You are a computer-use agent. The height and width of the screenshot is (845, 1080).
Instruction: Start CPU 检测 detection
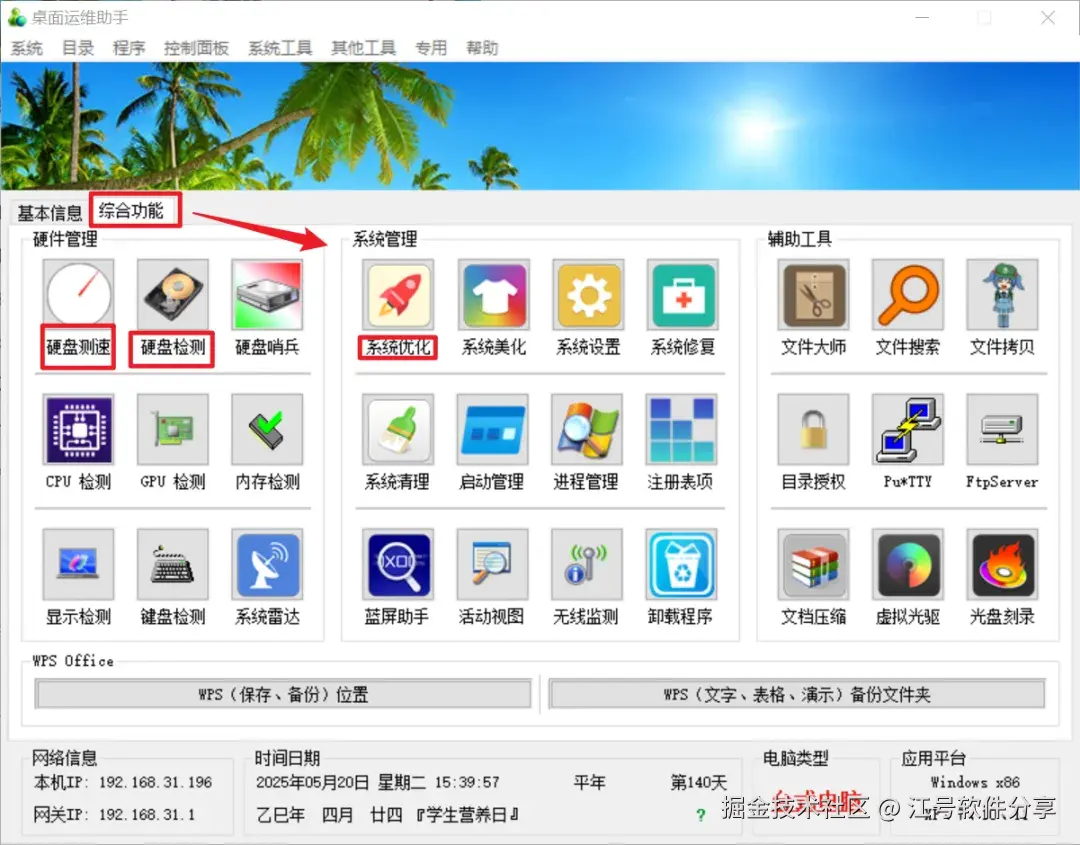pos(77,432)
